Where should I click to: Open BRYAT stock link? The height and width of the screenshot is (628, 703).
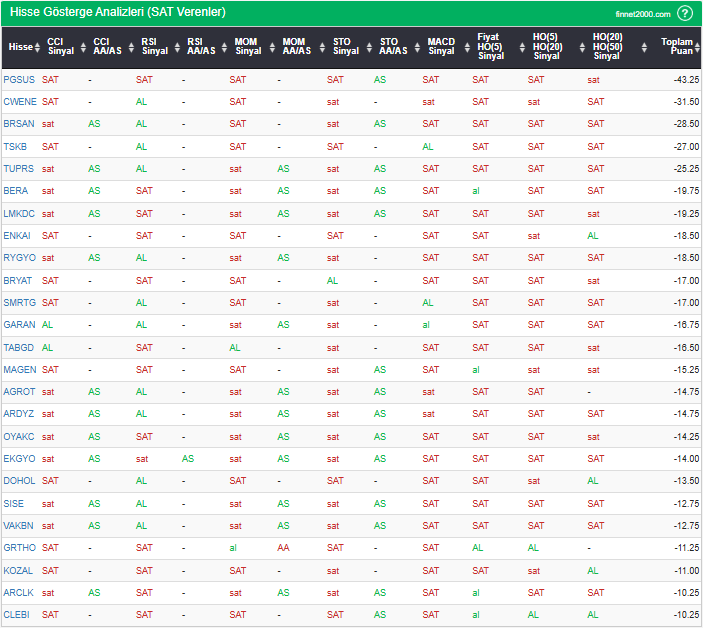click(x=17, y=281)
